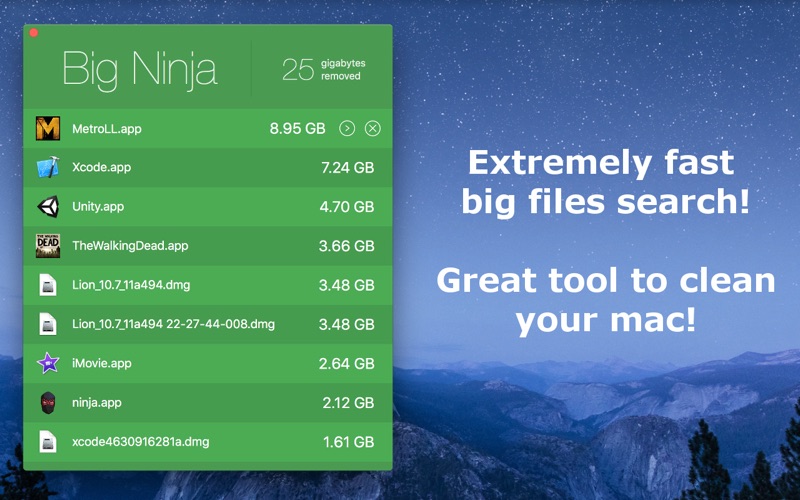This screenshot has height=500, width=800.
Task: Reveal MetroLL.app using the arrow button
Action: coord(347,129)
